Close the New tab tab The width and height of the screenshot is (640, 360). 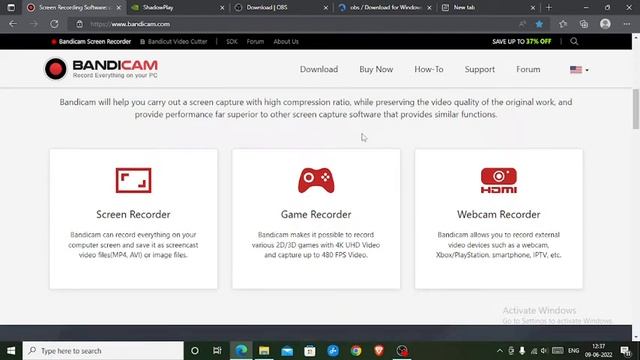533,7
